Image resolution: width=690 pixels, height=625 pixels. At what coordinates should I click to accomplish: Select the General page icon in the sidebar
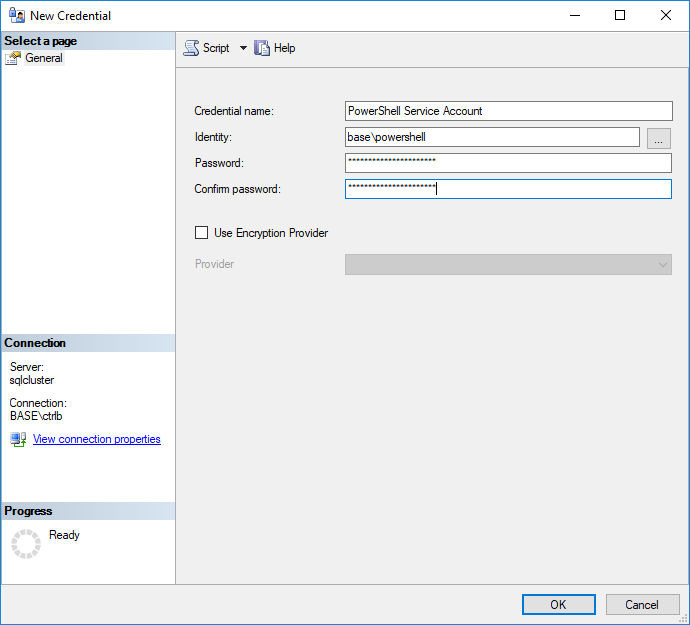click(13, 58)
